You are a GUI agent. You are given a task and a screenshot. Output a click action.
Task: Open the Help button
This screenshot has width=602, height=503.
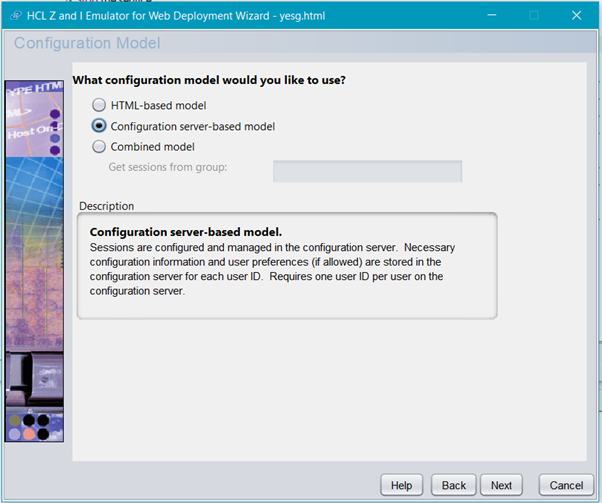pyautogui.click(x=401, y=485)
